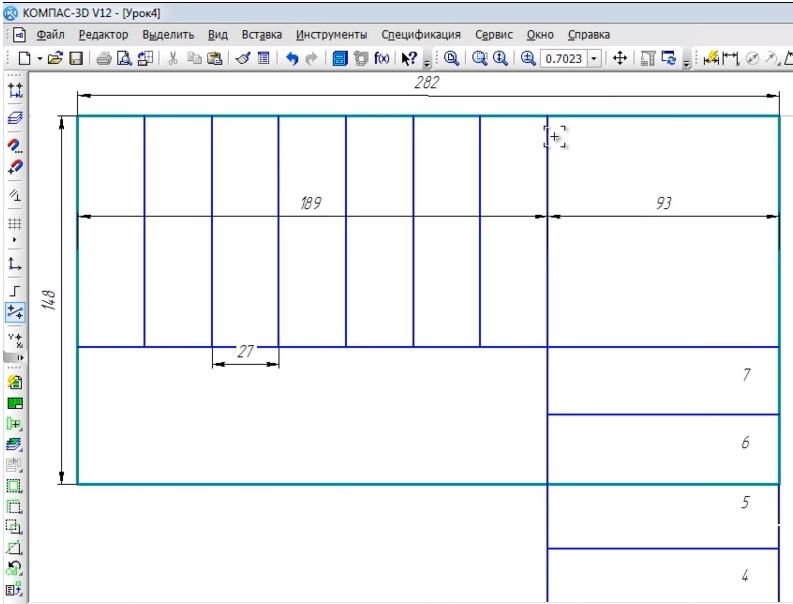Open the layers manager icon

coord(14,118)
